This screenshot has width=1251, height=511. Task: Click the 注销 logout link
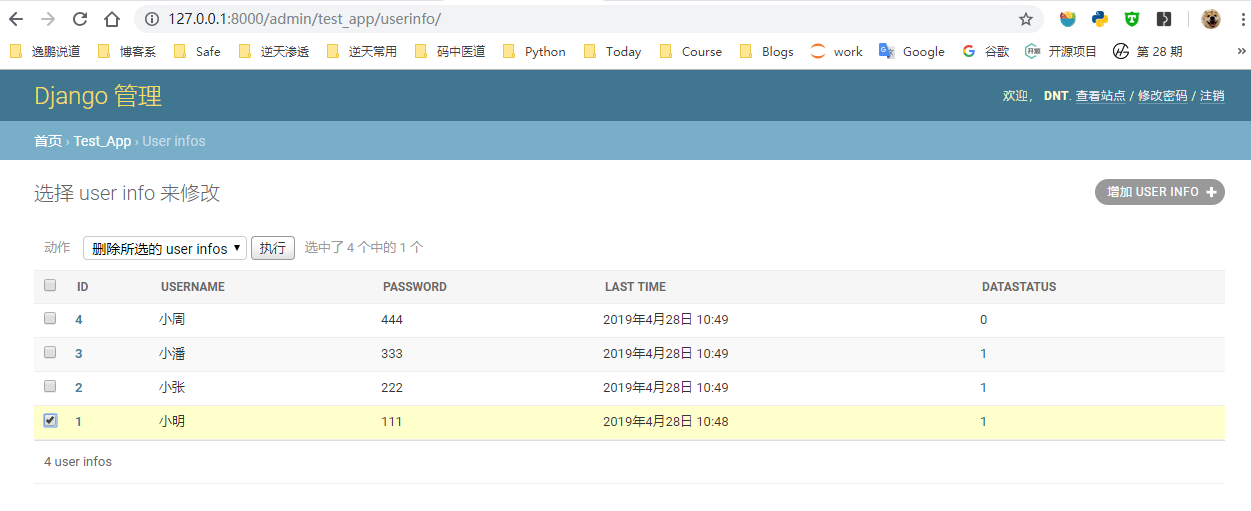pyautogui.click(x=1212, y=96)
